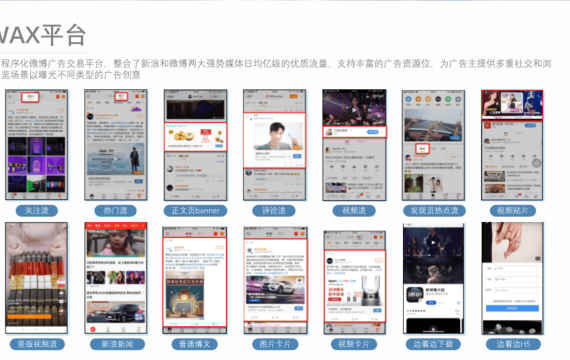Click the 边看边H5 label button
570x360 pixels.
click(x=513, y=344)
